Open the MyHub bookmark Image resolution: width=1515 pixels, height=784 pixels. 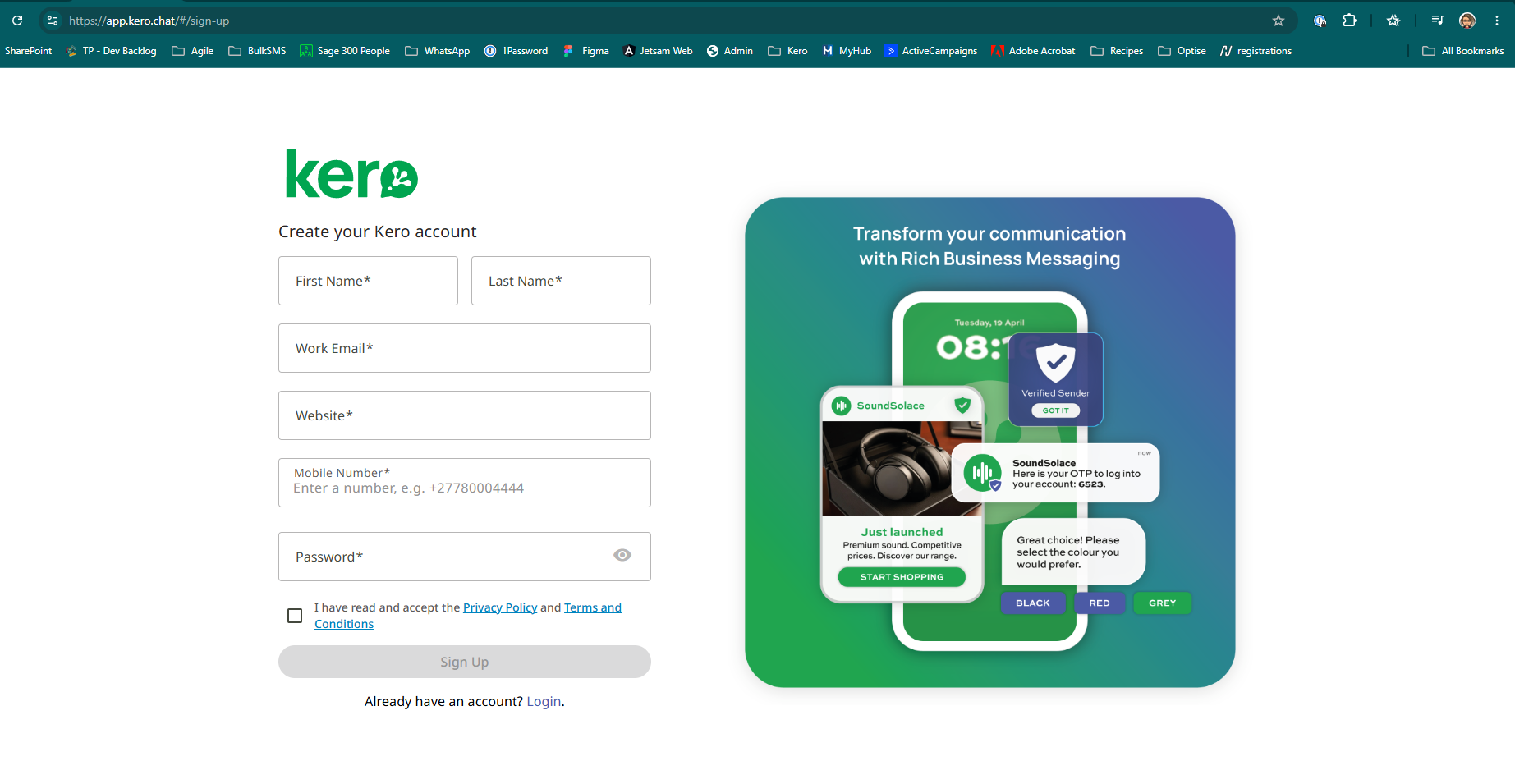[847, 51]
